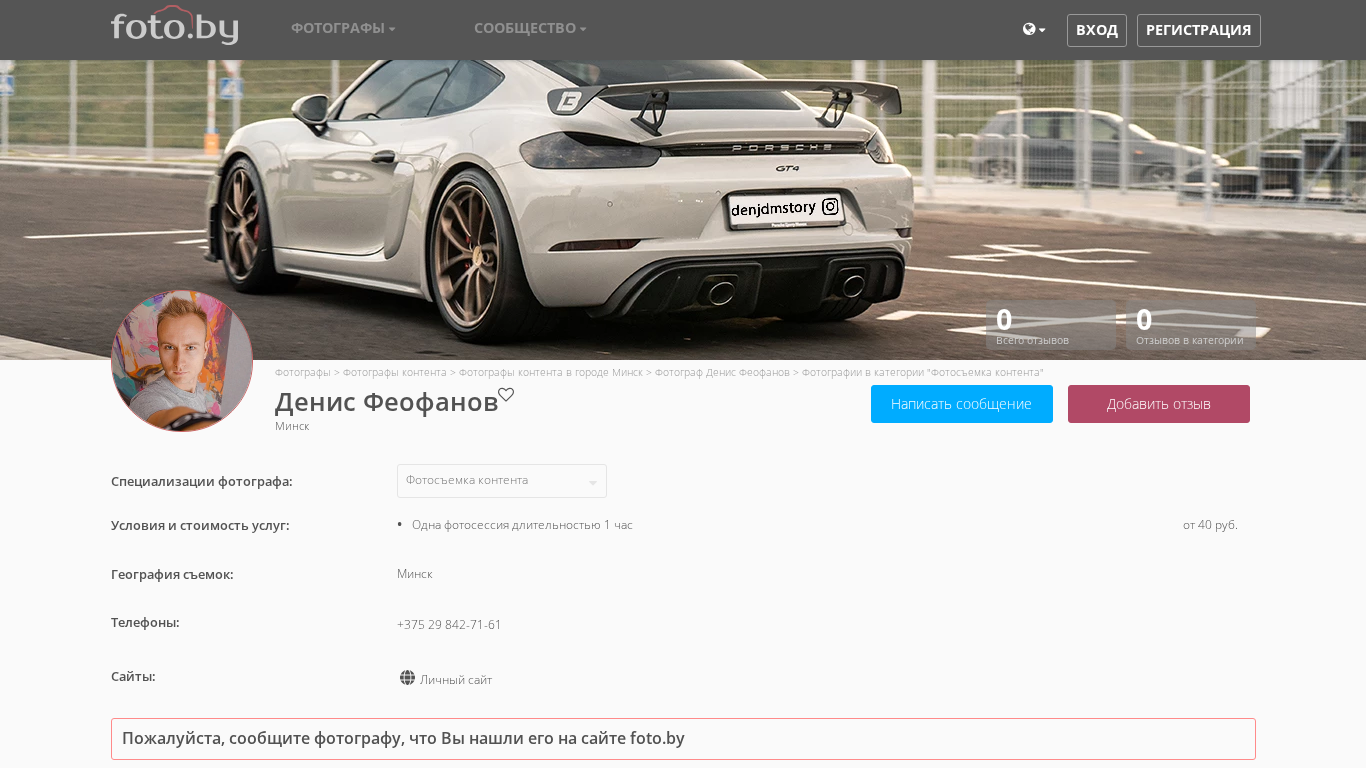Open the Личный сайт link
The height and width of the screenshot is (768, 1366).
(456, 680)
